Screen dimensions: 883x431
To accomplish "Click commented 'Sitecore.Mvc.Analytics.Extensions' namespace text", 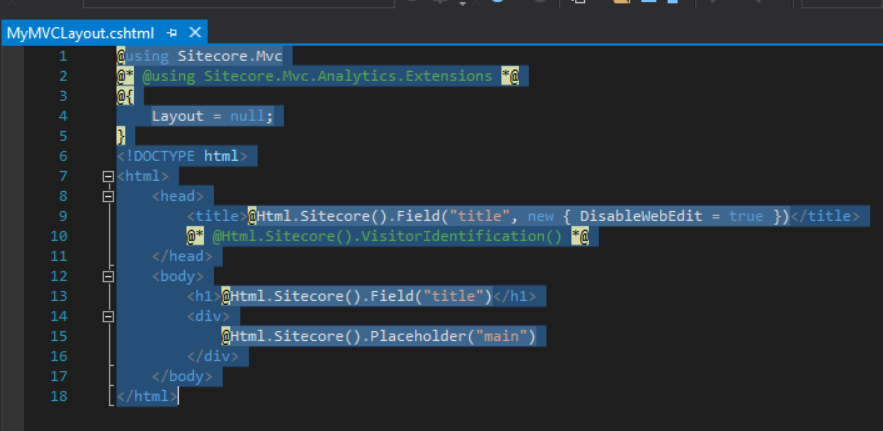I will pyautogui.click(x=348, y=76).
